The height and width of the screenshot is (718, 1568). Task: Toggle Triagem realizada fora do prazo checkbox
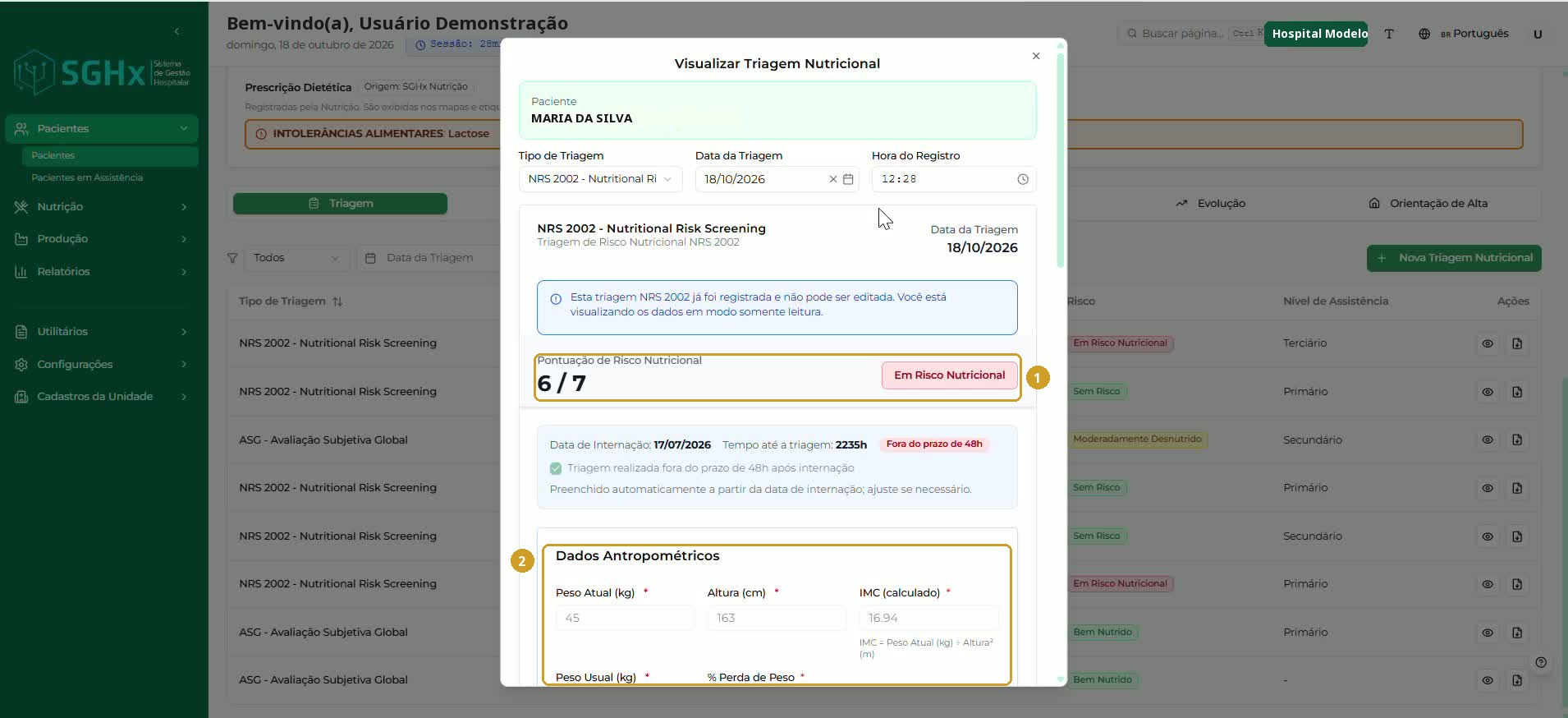556,468
